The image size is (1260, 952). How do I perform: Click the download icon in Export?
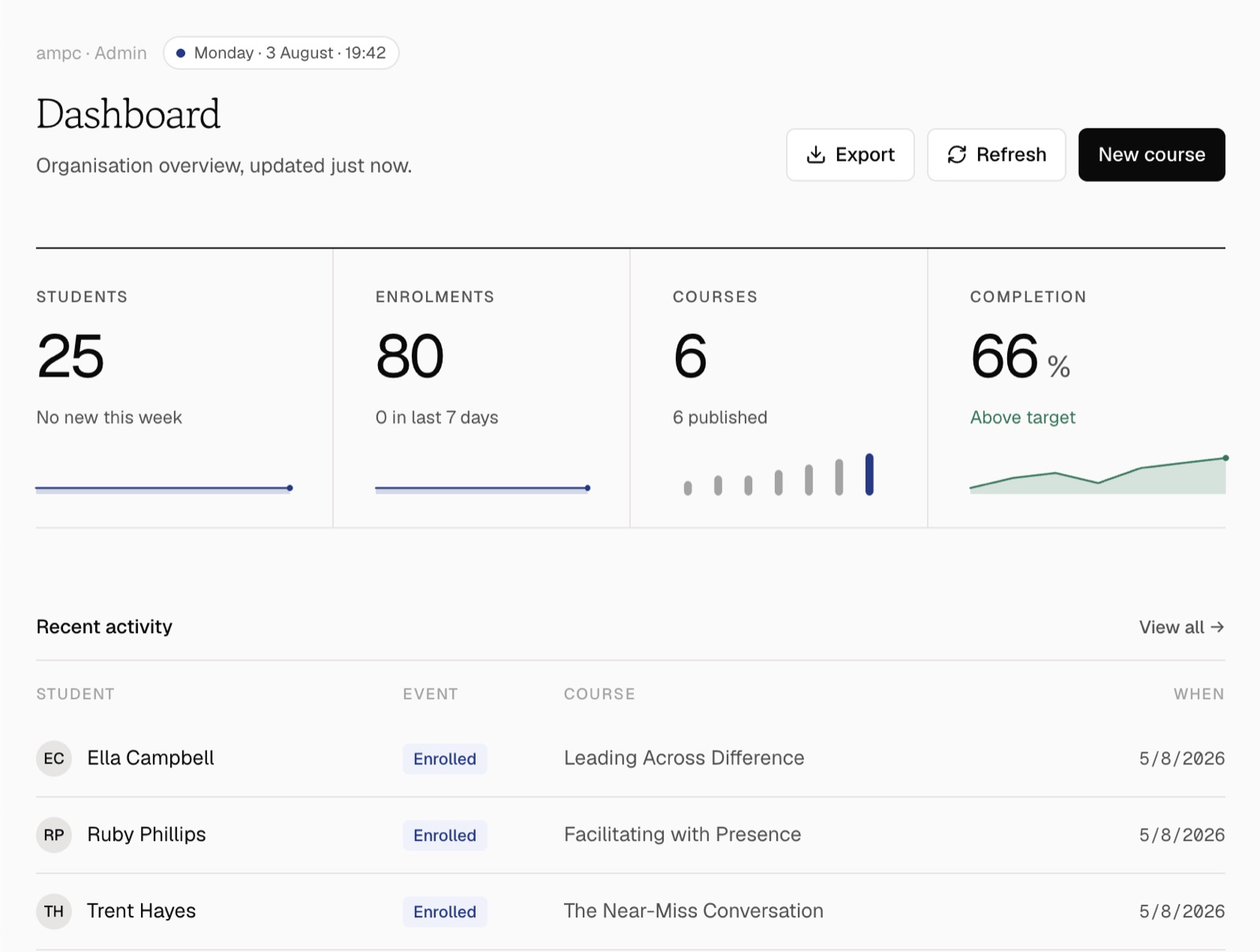816,154
